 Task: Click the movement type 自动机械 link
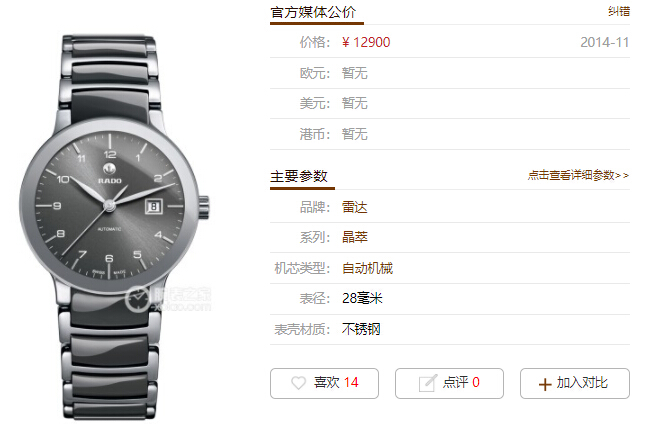367,268
